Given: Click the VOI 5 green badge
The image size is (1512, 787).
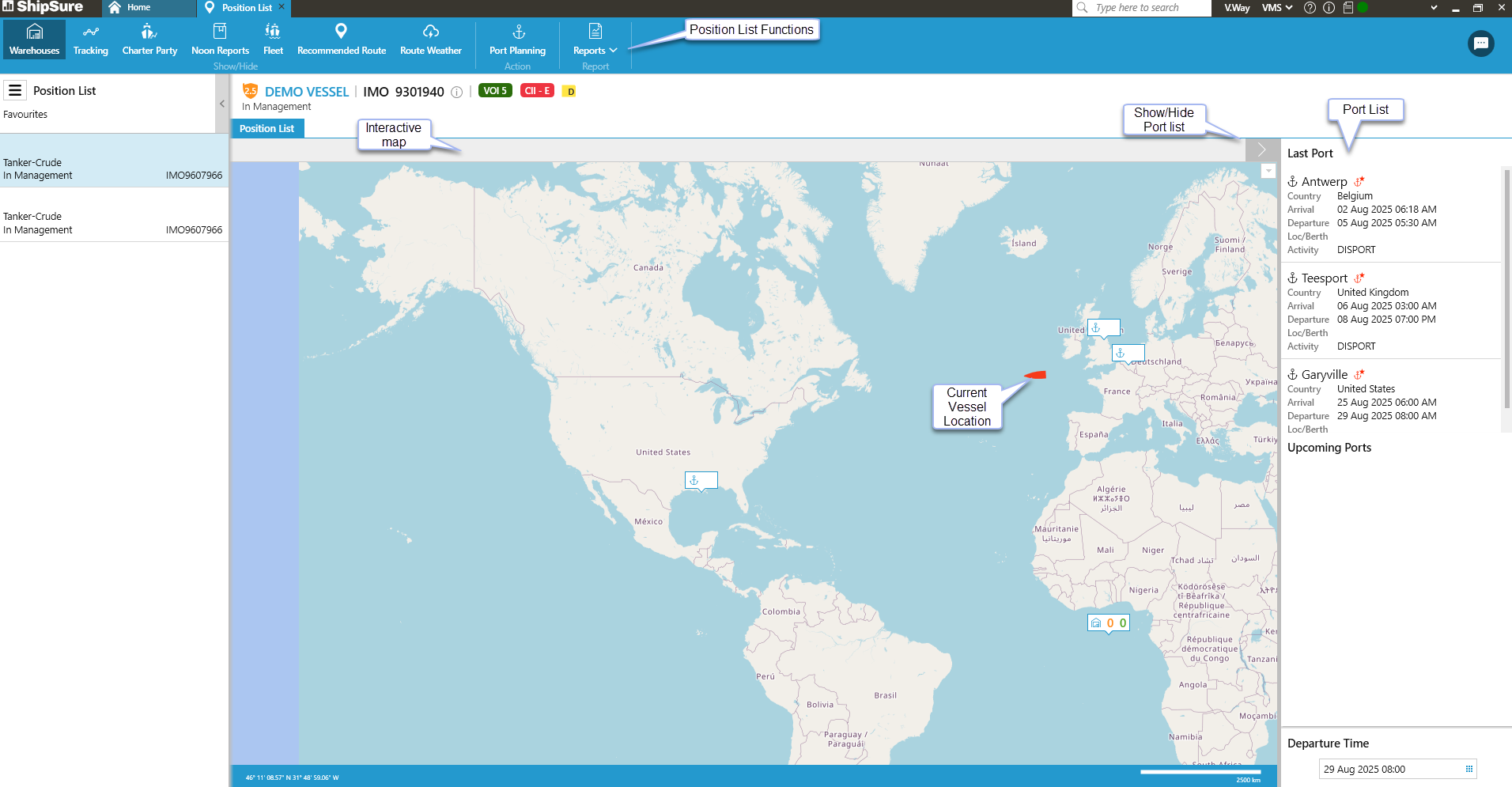Looking at the screenshot, I should 495,91.
